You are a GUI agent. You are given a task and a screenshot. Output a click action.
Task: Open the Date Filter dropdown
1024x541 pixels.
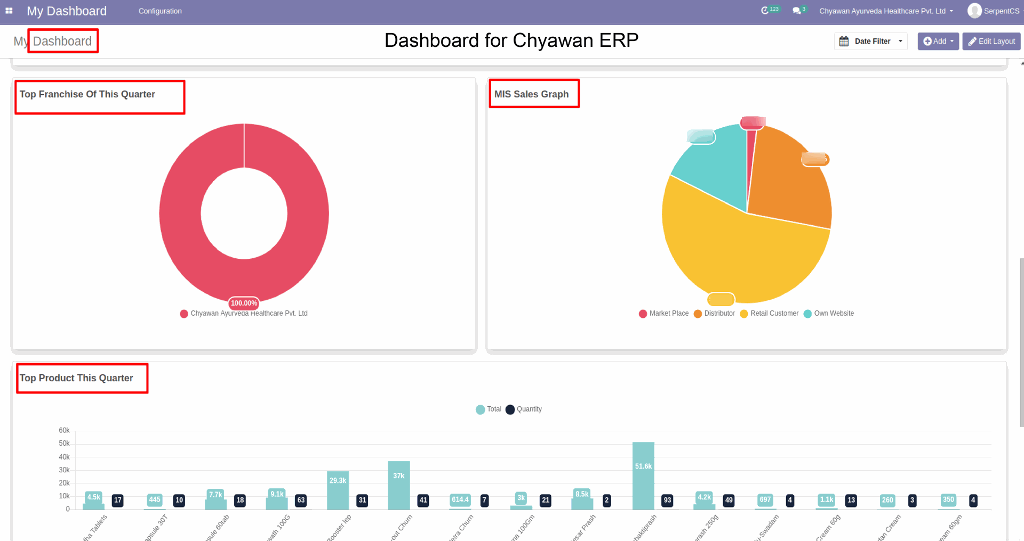(871, 41)
